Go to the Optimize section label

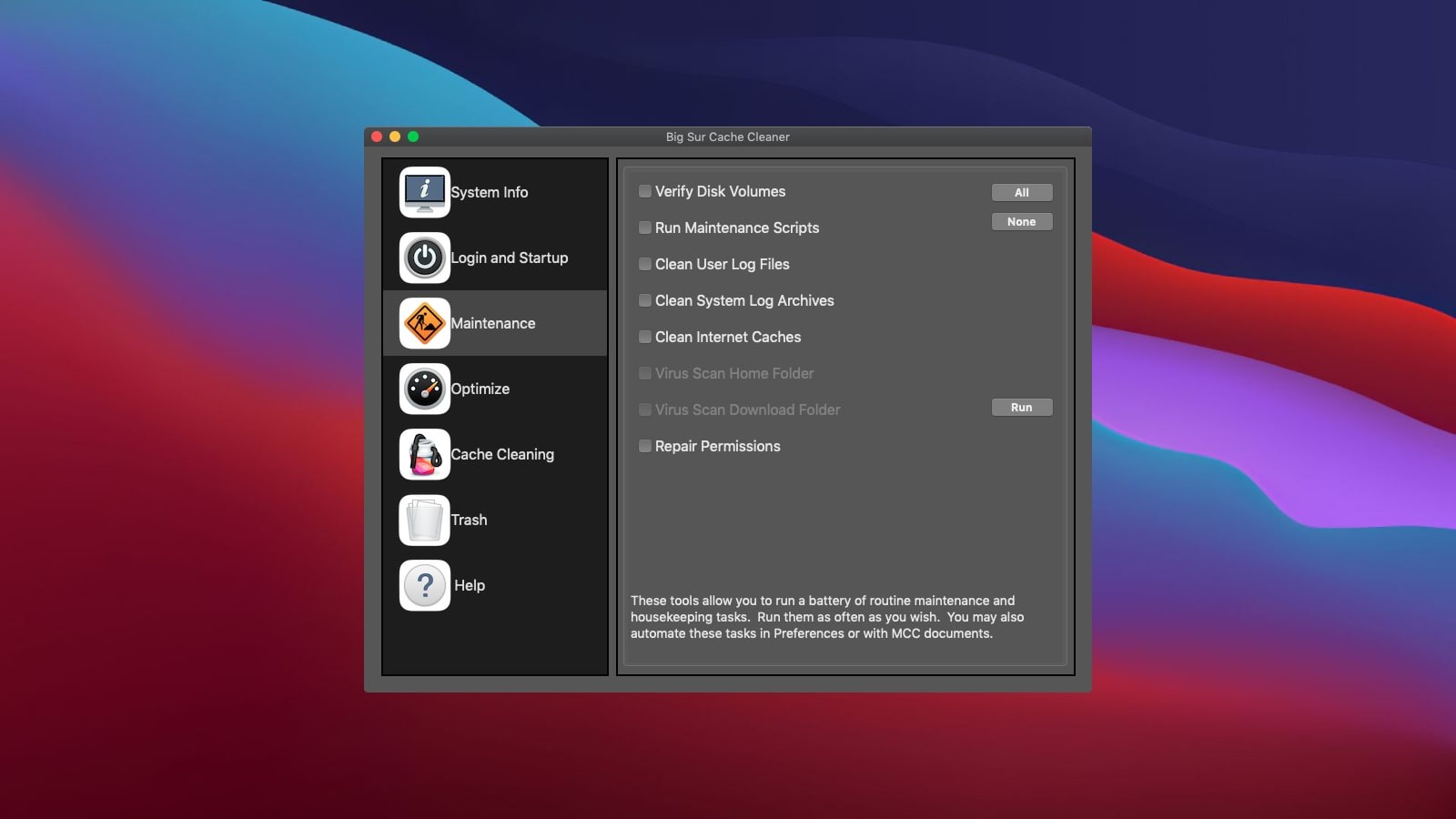pos(480,389)
